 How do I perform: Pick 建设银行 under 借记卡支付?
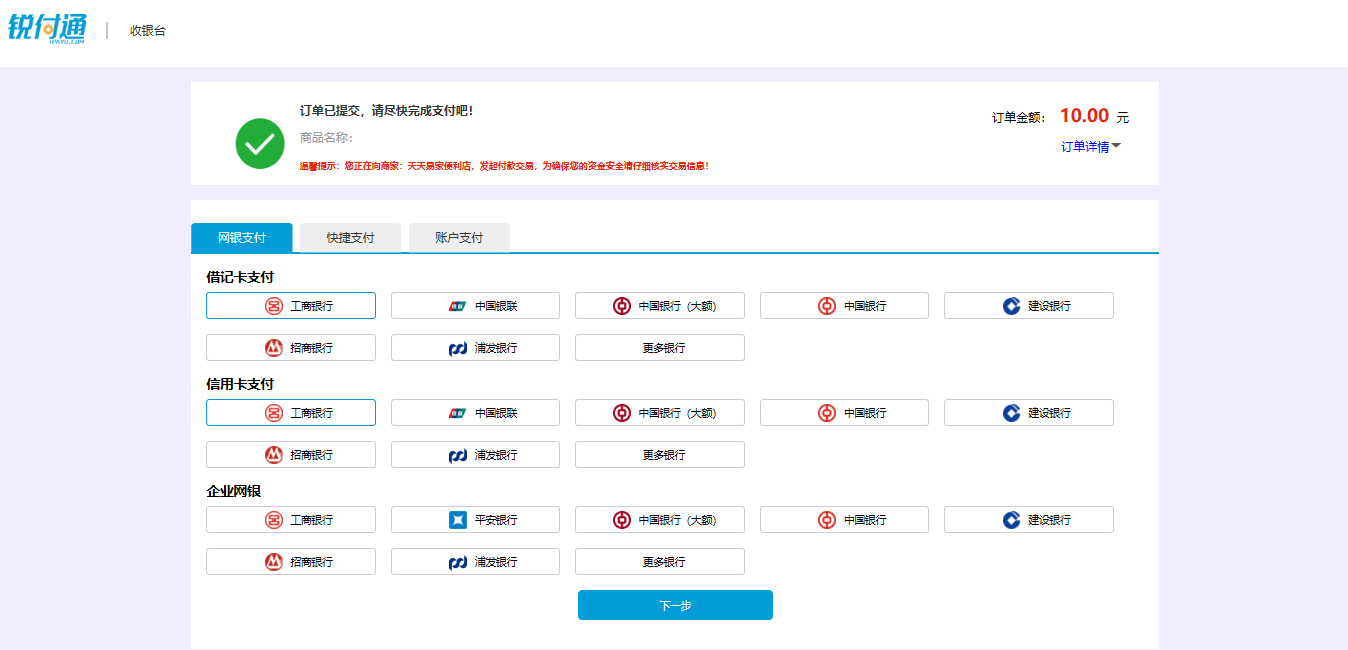pos(1029,306)
